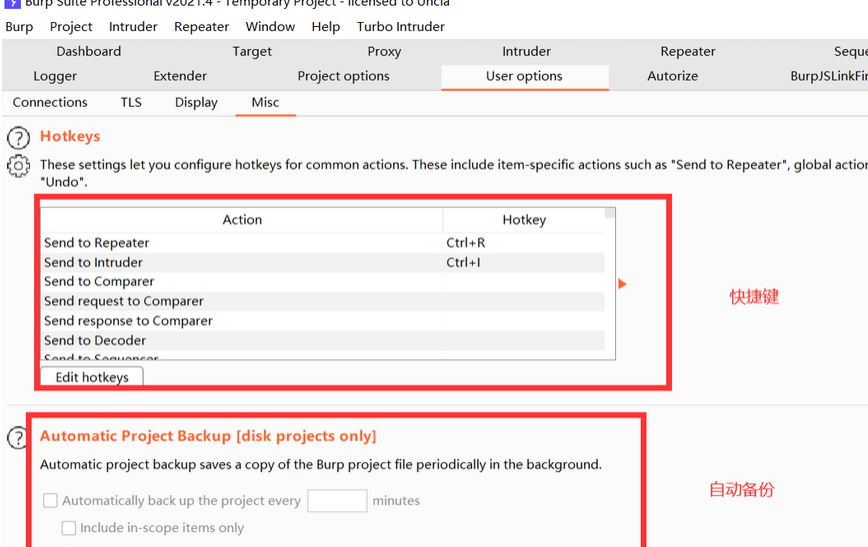Open the Window menu
Viewport: 868px width, 547px height.
pyautogui.click(x=270, y=27)
